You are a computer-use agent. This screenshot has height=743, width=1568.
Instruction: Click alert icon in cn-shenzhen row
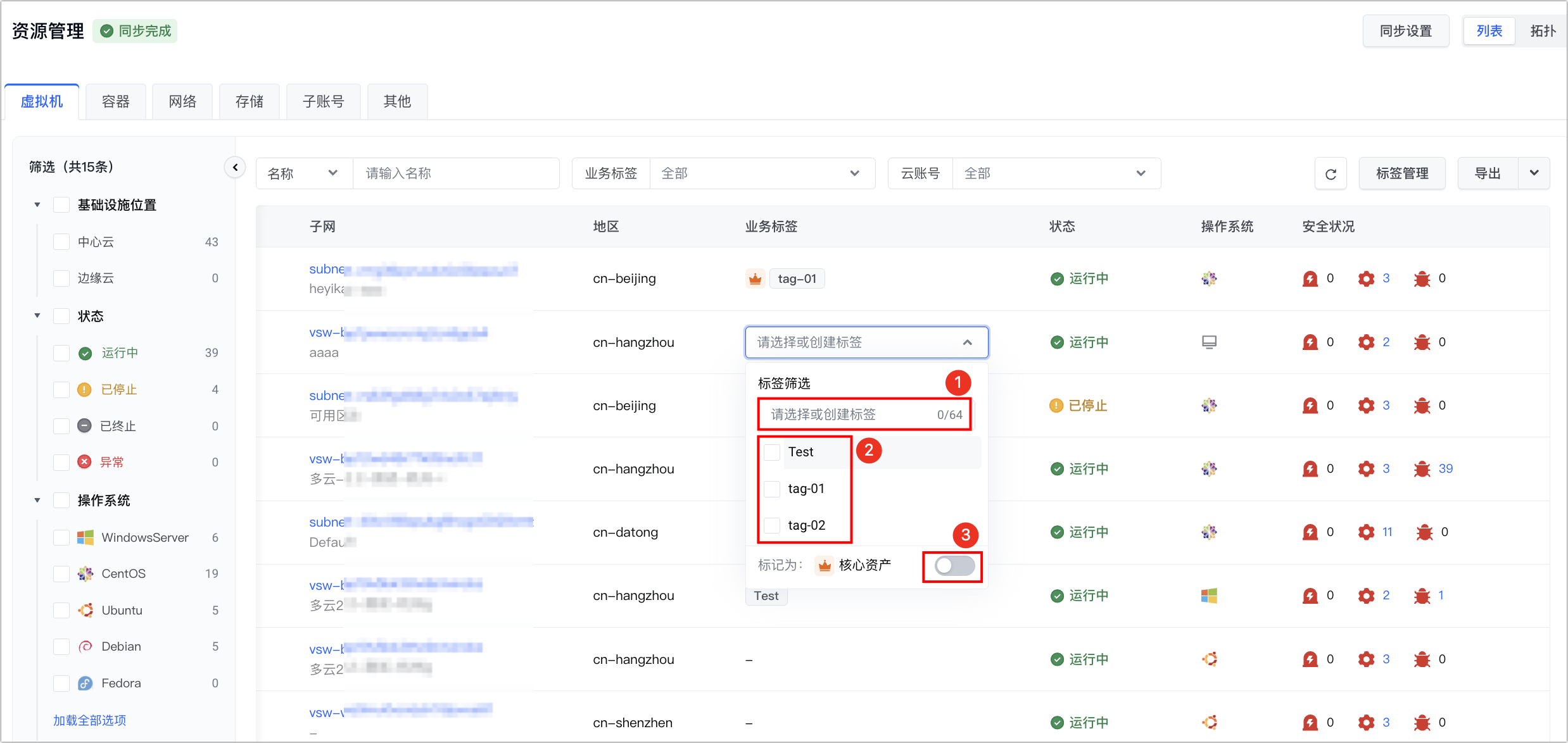click(1310, 722)
